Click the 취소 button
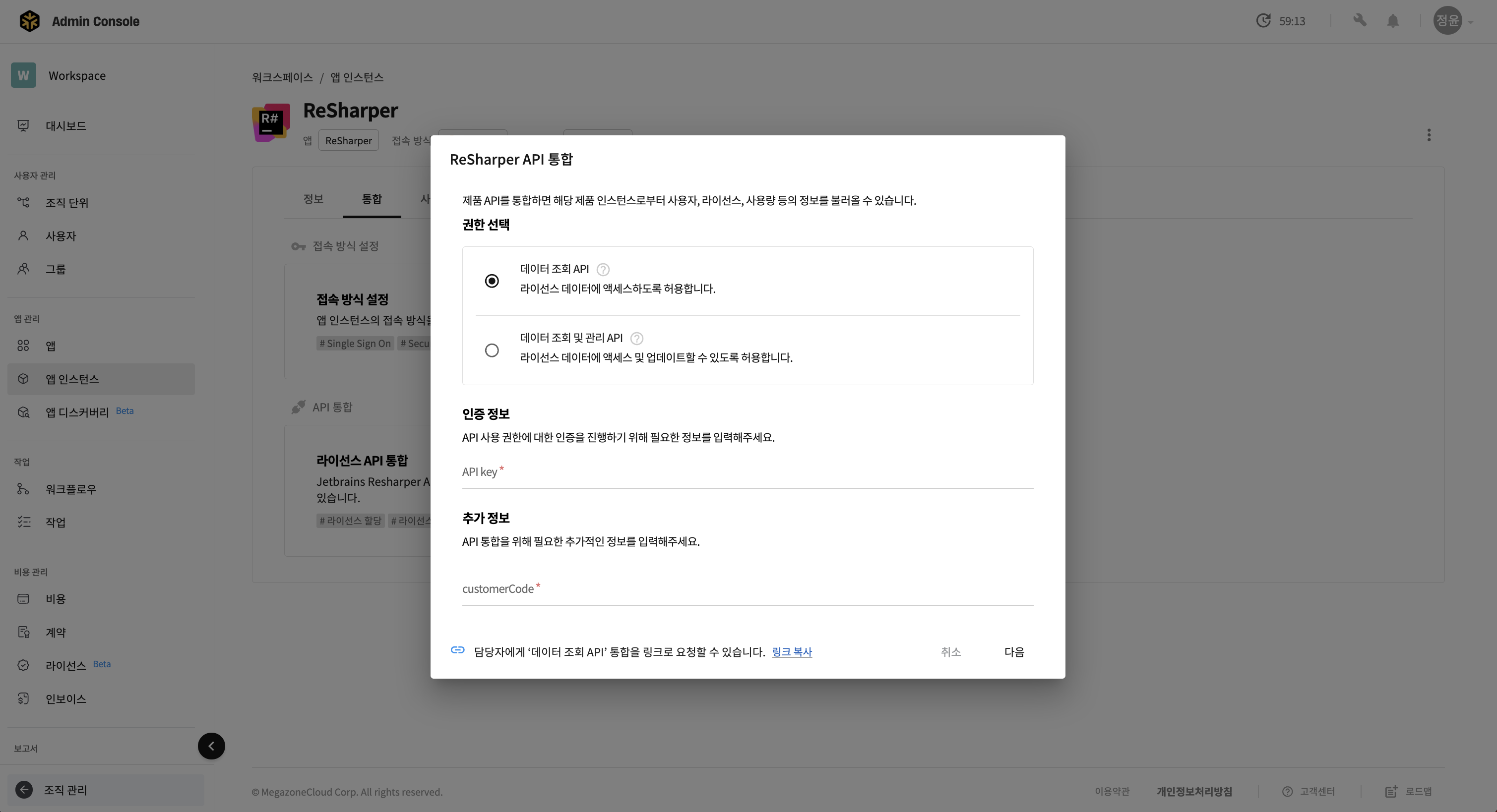 951,652
